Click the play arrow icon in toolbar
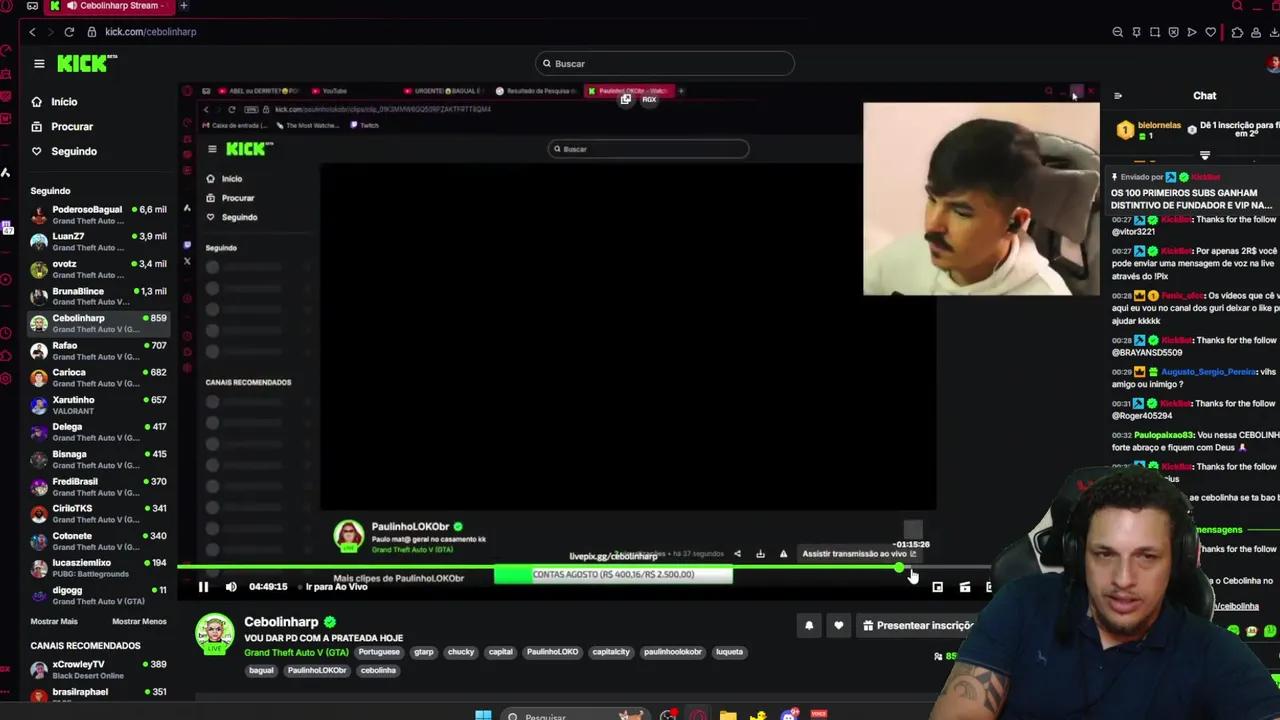The height and width of the screenshot is (720, 1280). pyautogui.click(x=1192, y=32)
